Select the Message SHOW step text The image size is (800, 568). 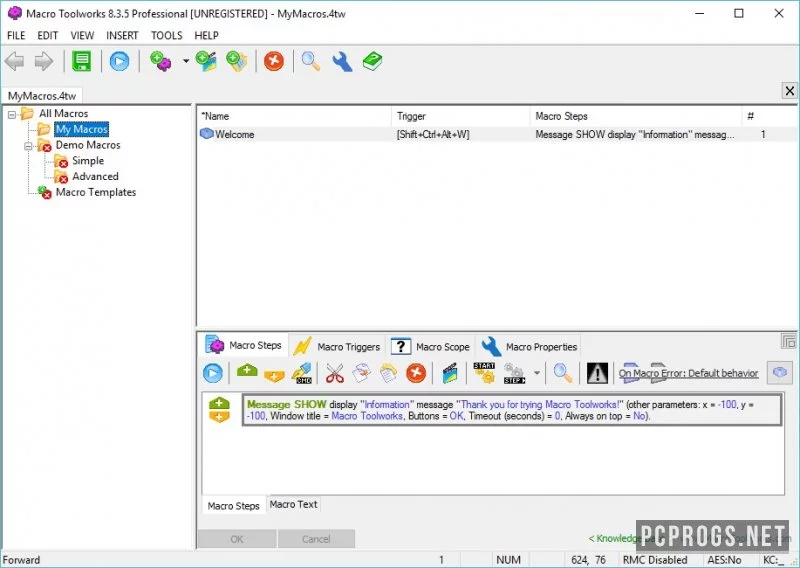[x=512, y=410]
